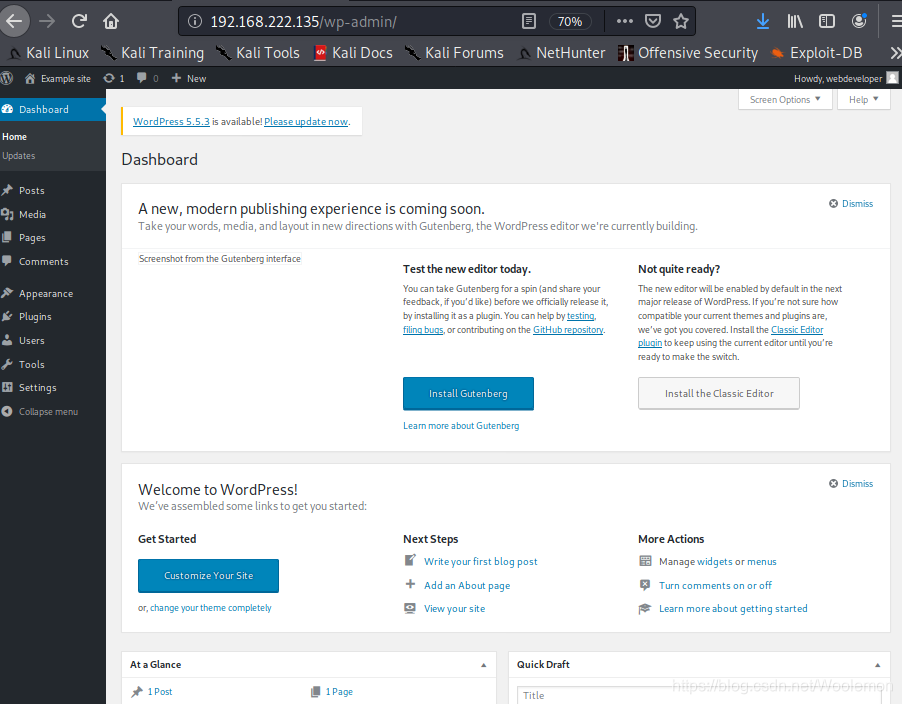Click Install the Classic Editor button
902x704 pixels.
coord(718,393)
